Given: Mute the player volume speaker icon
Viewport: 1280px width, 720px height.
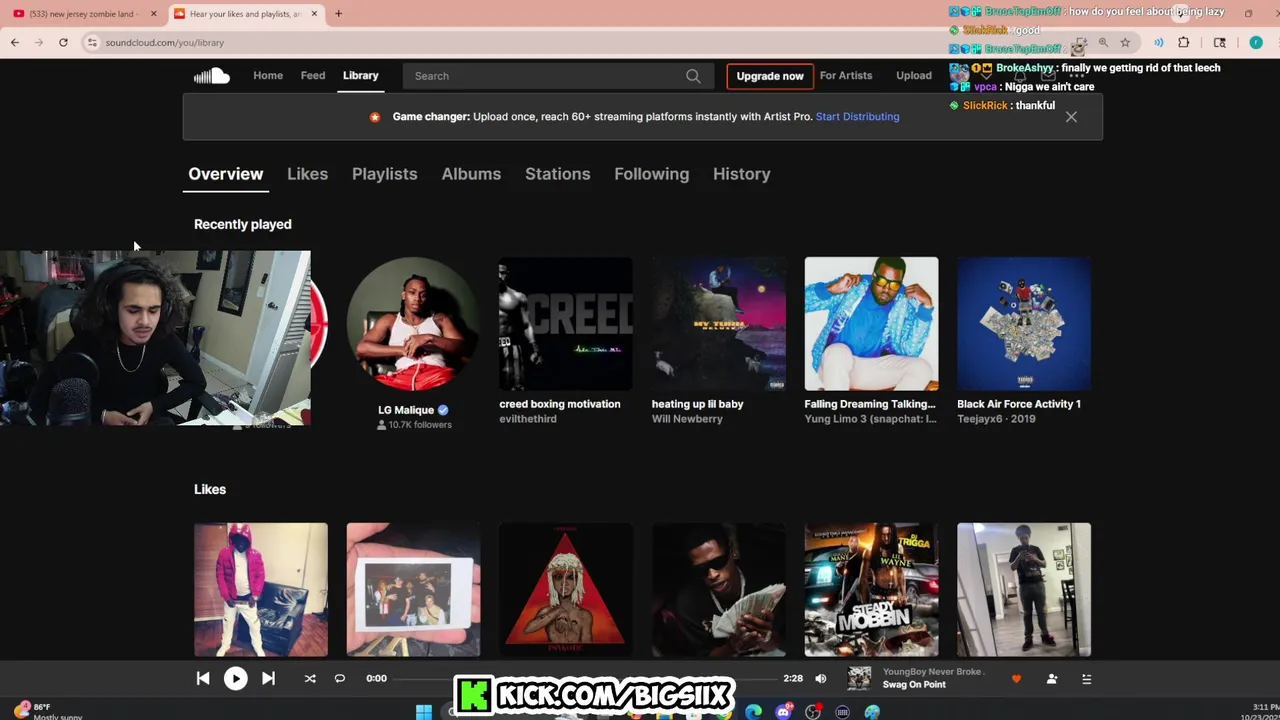Looking at the screenshot, I should tap(821, 678).
